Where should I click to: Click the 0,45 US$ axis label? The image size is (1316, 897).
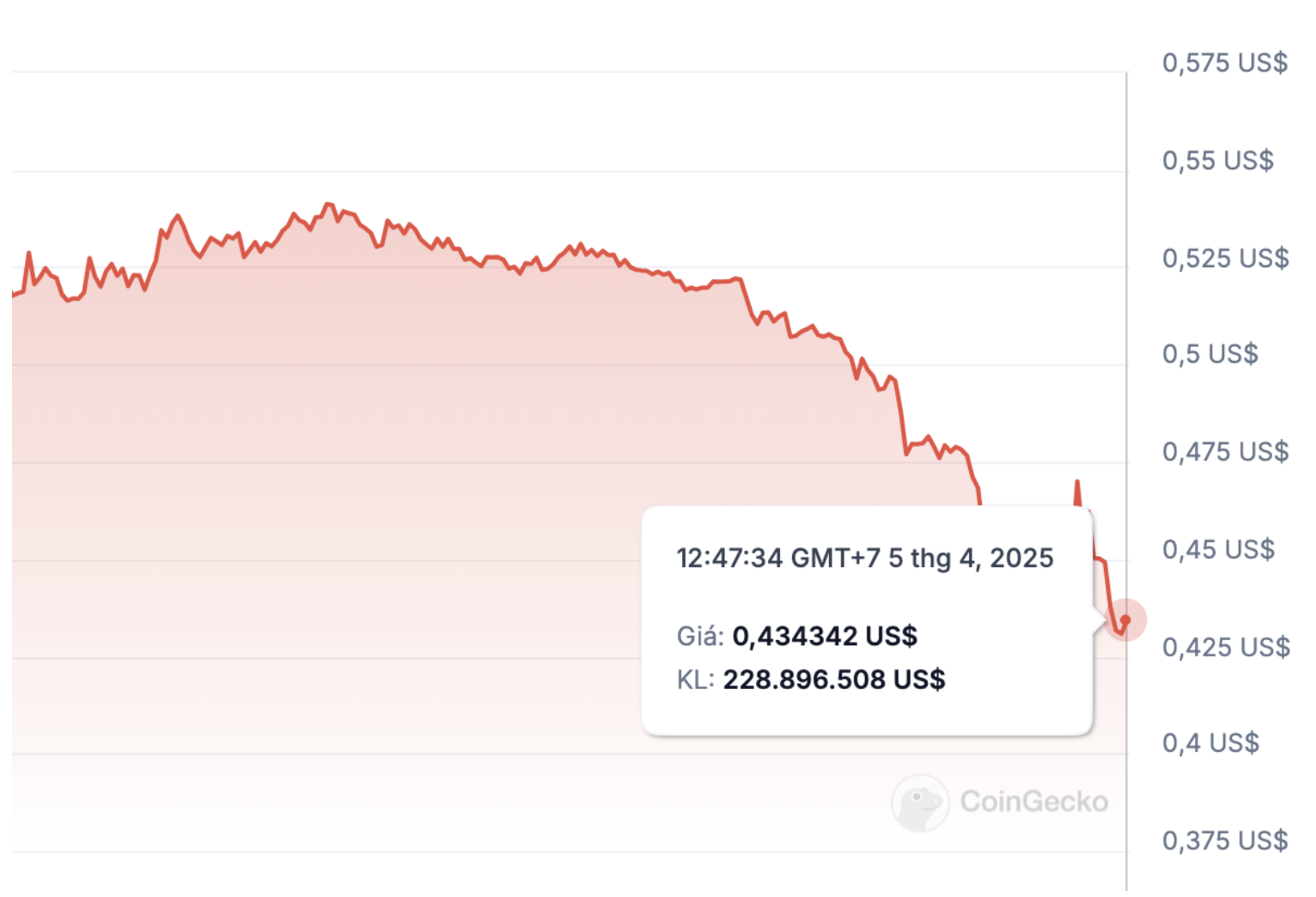[x=1218, y=549]
